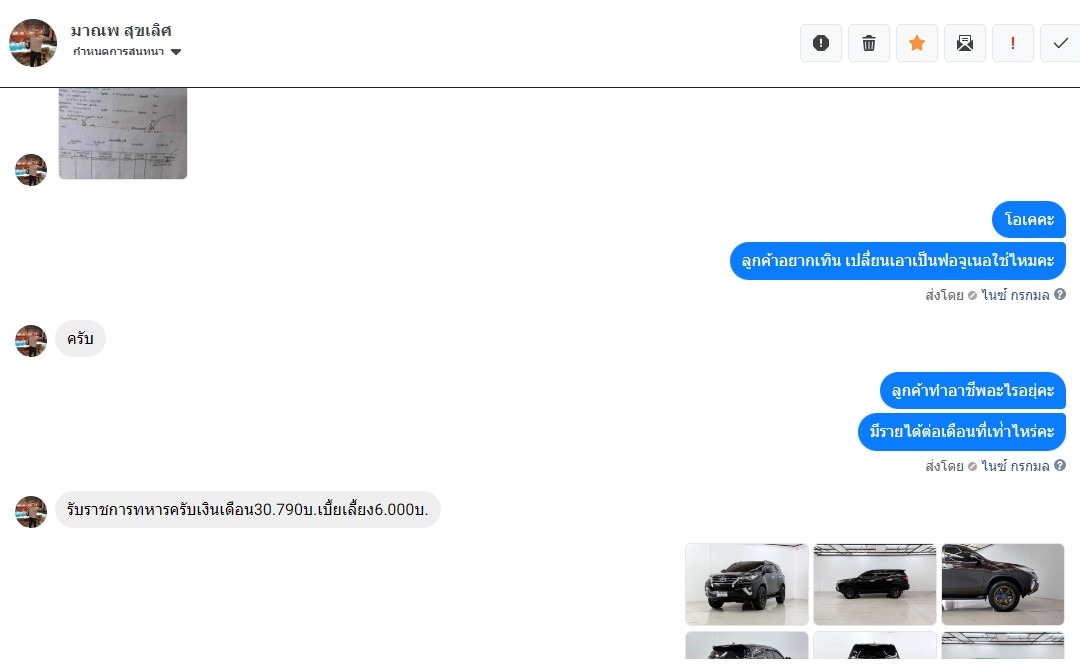The image size is (1080, 664).
Task: Click sender name ไนซ์ กรกมล under income message
Action: click(x=1015, y=466)
